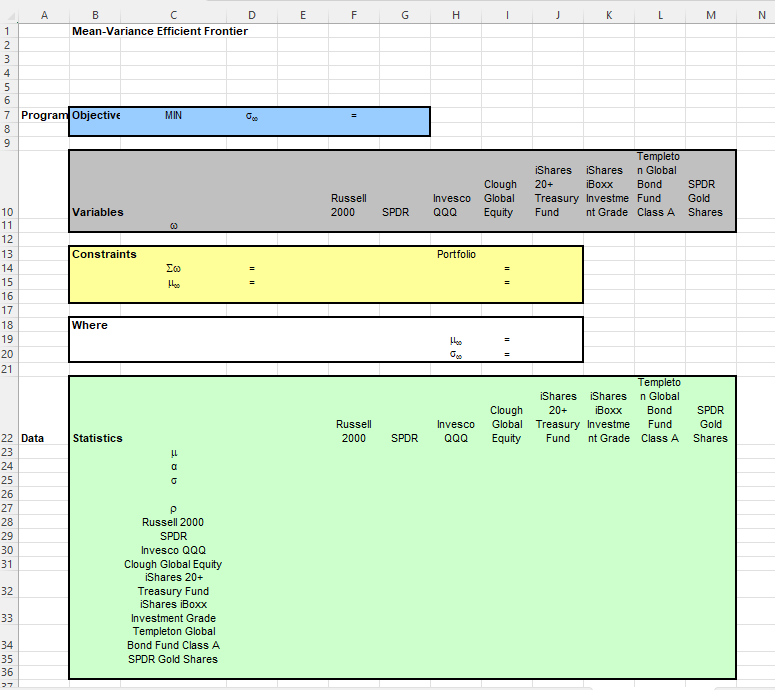Select column C header
The image size is (775, 690).
[173, 15]
